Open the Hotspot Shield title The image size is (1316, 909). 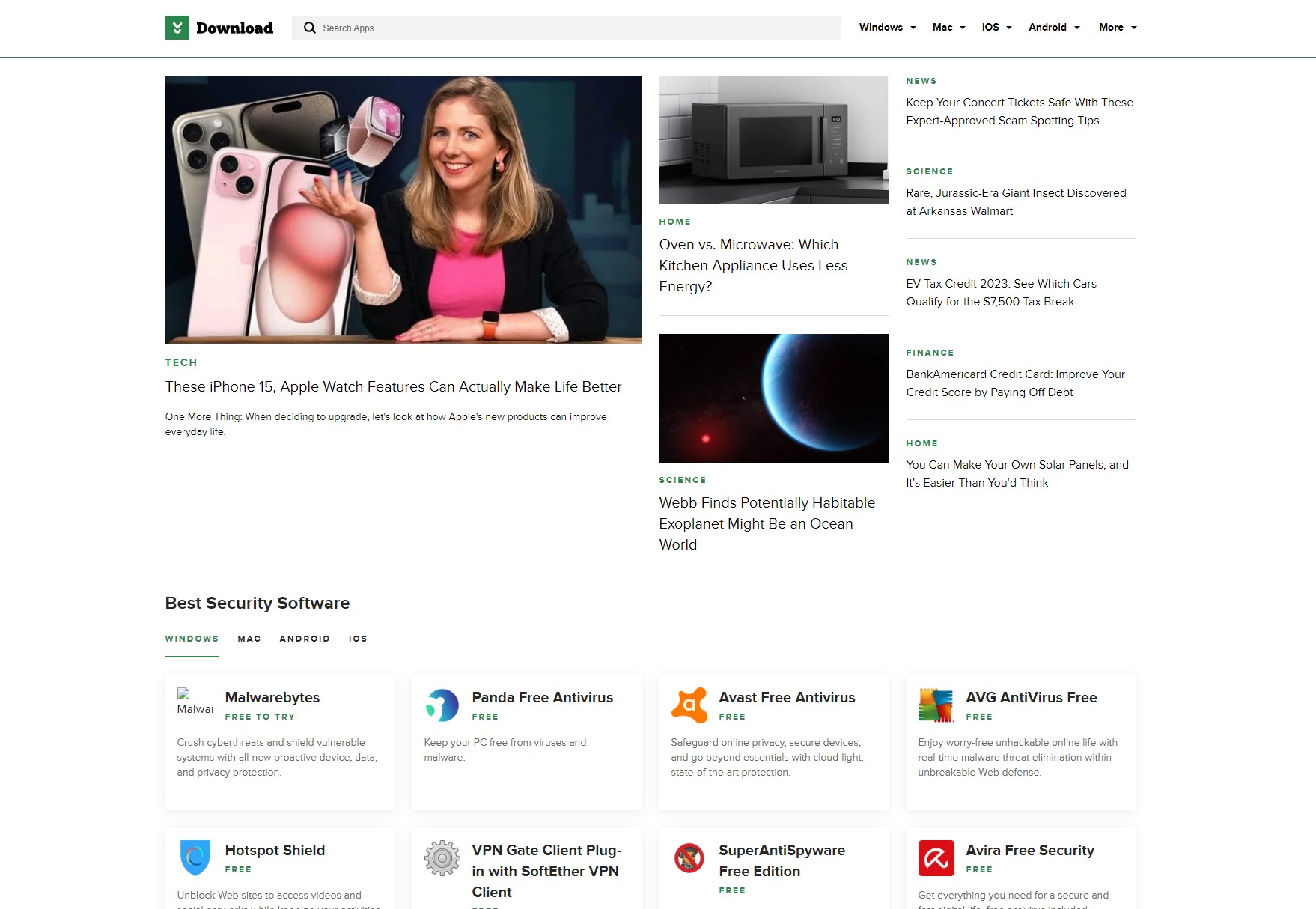[275, 850]
